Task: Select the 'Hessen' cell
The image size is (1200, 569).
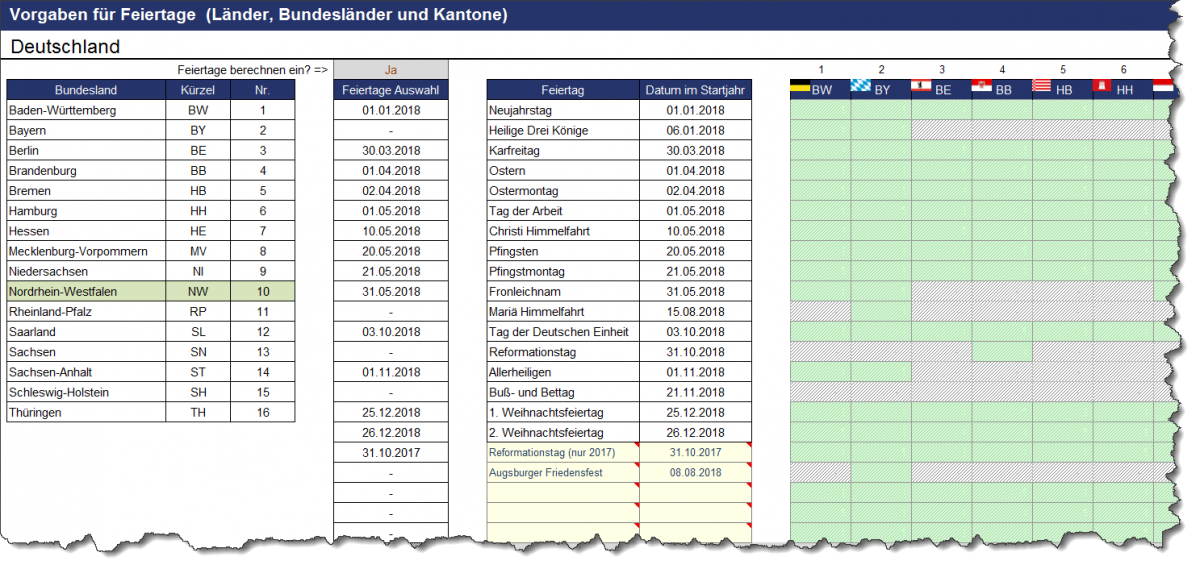Action: [x=86, y=231]
